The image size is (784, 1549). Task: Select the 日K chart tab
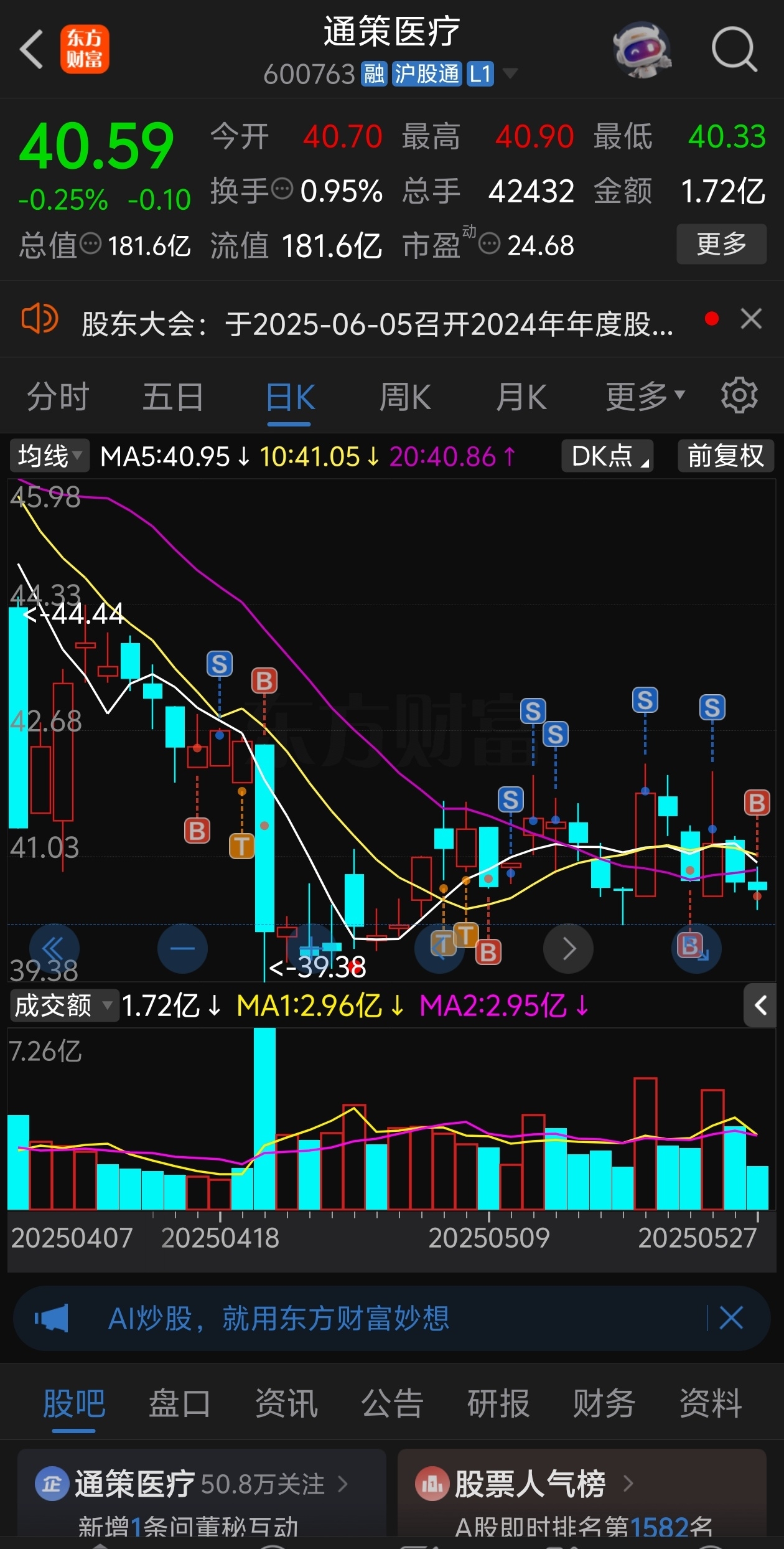(290, 397)
